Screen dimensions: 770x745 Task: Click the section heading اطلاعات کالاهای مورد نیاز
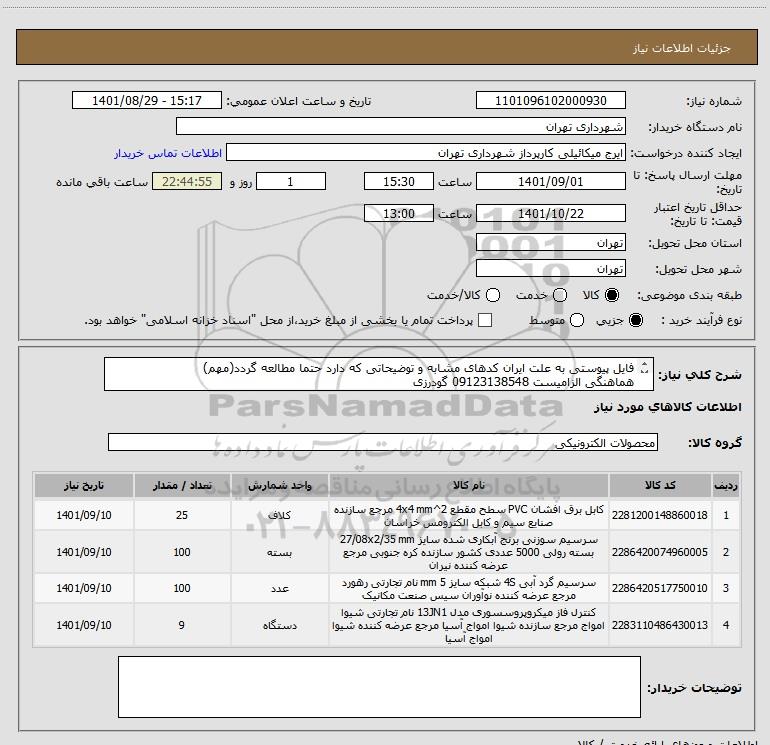[x=668, y=407]
